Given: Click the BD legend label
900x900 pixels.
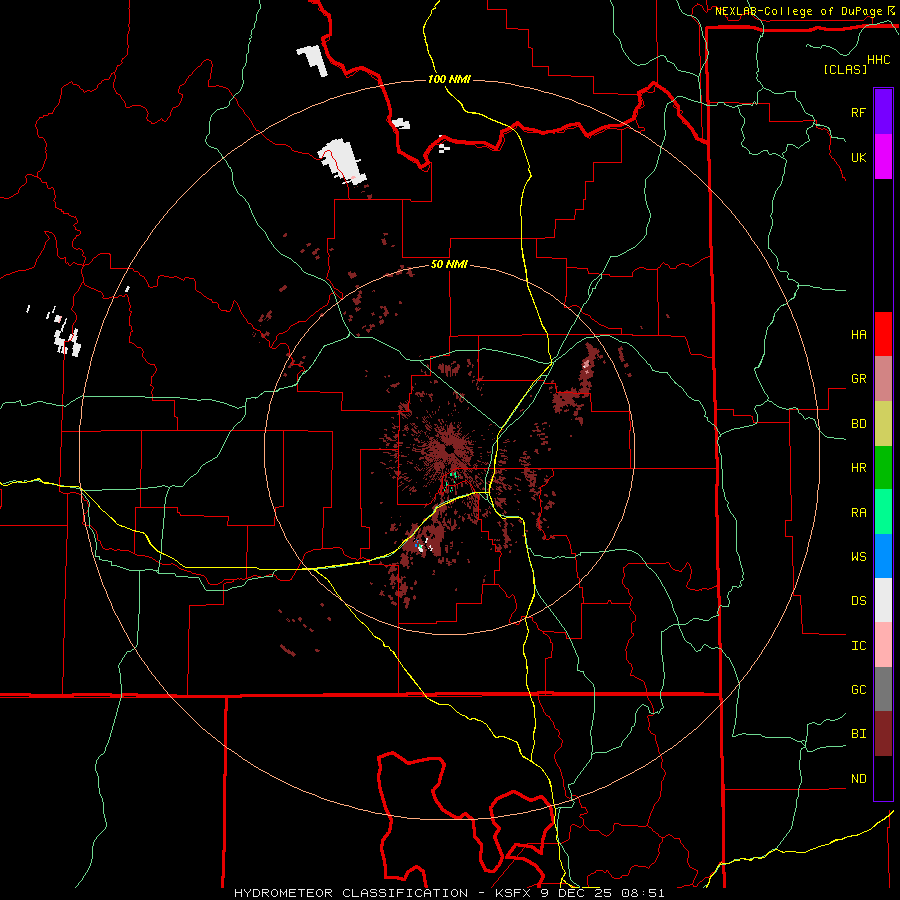Looking at the screenshot, I should 858,424.
